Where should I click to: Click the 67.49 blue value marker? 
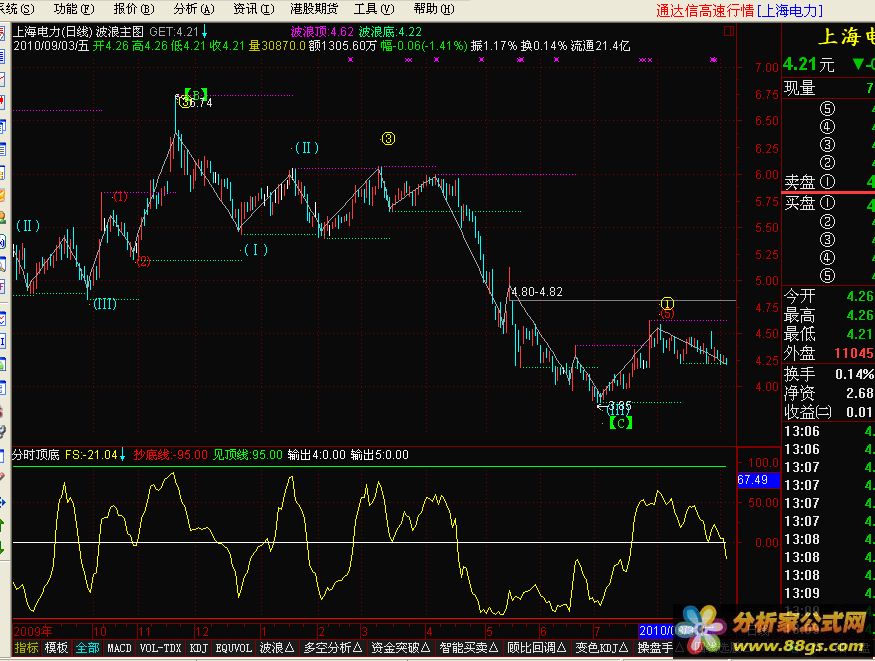(x=758, y=480)
